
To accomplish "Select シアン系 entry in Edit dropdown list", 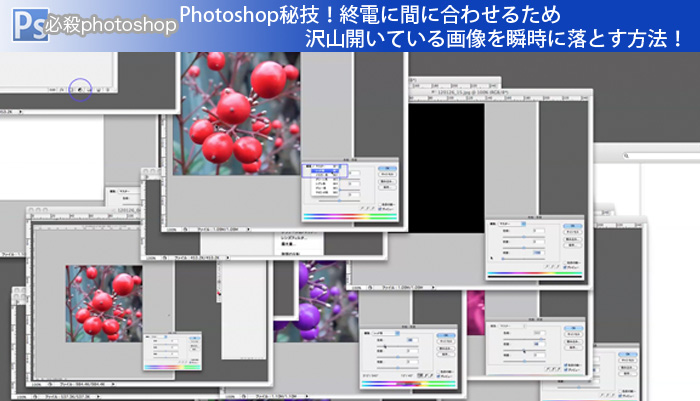I will pos(325,184).
